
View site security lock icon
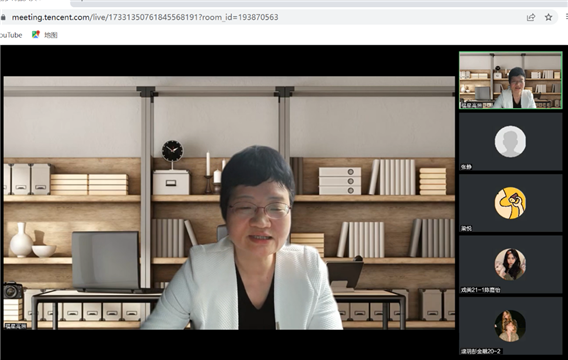[3, 17]
